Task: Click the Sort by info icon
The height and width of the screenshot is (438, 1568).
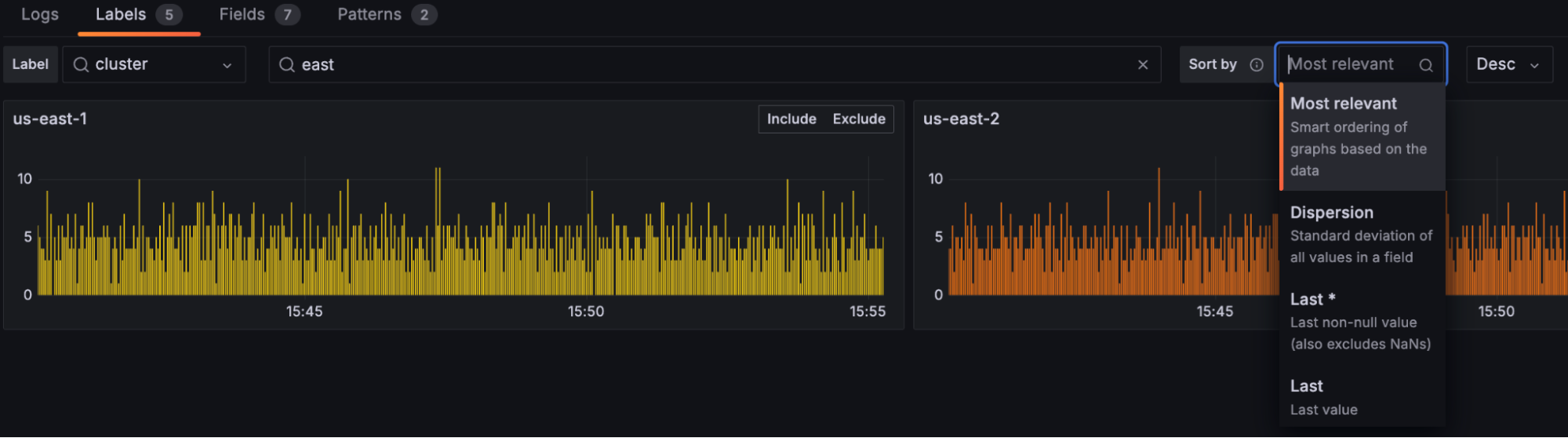Action: click(1257, 64)
